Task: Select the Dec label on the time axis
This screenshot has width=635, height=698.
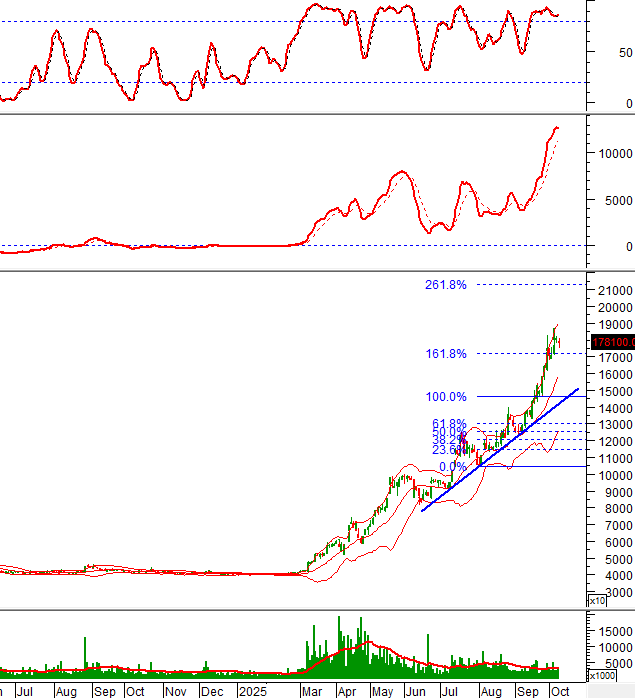Action: (x=211, y=691)
